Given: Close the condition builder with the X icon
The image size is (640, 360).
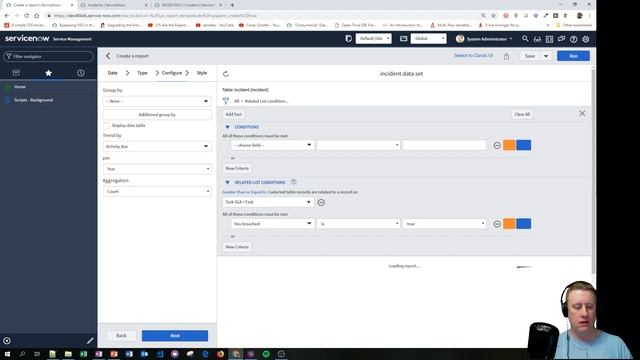Looking at the screenshot, I should pyautogui.click(x=582, y=113).
